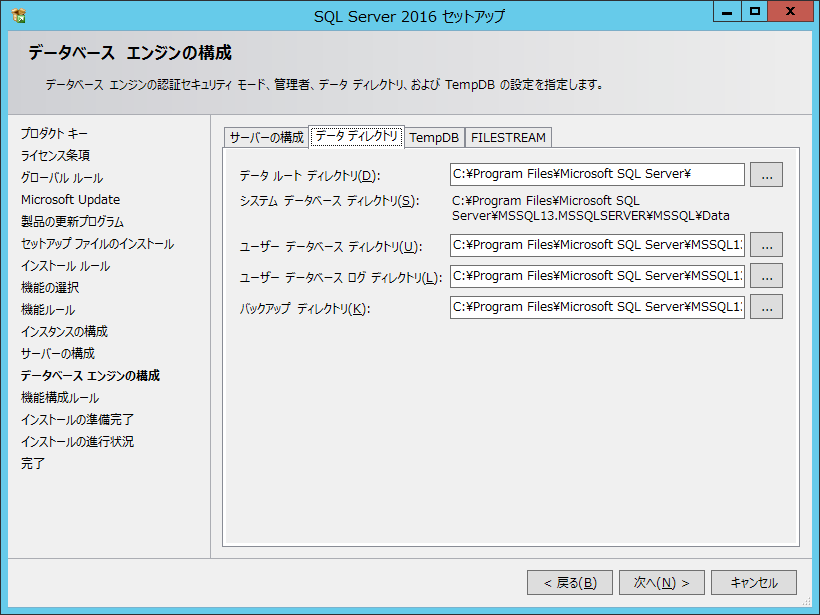Image resolution: width=820 pixels, height=615 pixels.
Task: Select インスタンスの構成 step in sidebar
Action: (64, 332)
